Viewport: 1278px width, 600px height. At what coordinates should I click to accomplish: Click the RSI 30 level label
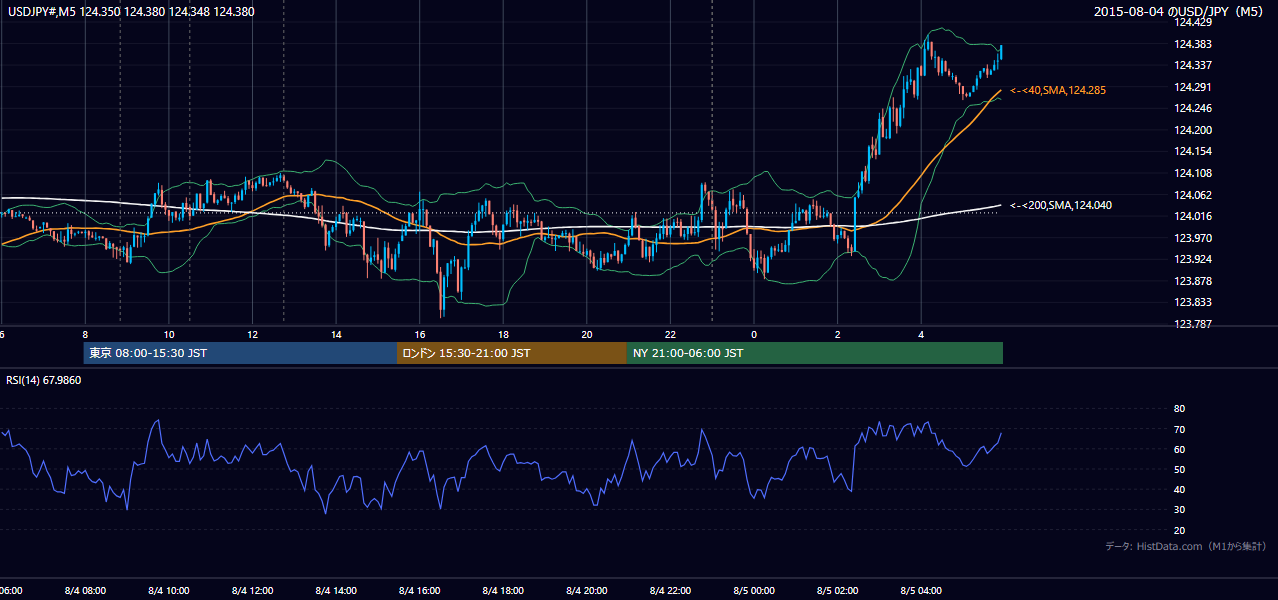(x=1179, y=510)
